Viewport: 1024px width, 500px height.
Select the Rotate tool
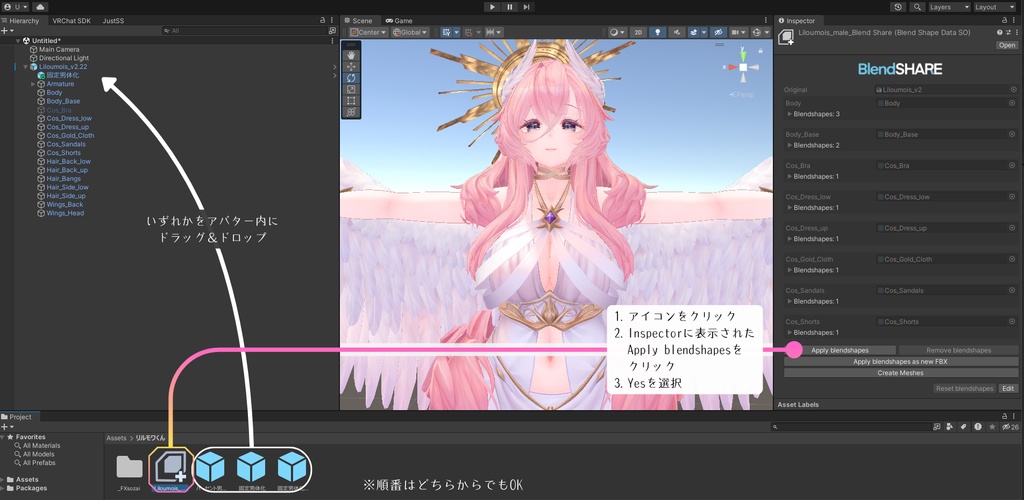(x=351, y=78)
